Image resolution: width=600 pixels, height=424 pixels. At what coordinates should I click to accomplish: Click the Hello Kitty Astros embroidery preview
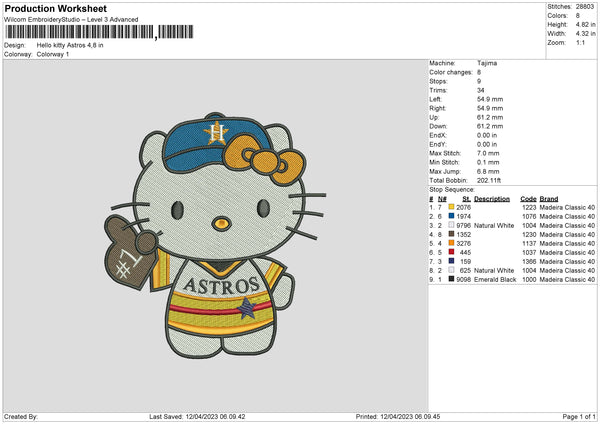coord(215,235)
